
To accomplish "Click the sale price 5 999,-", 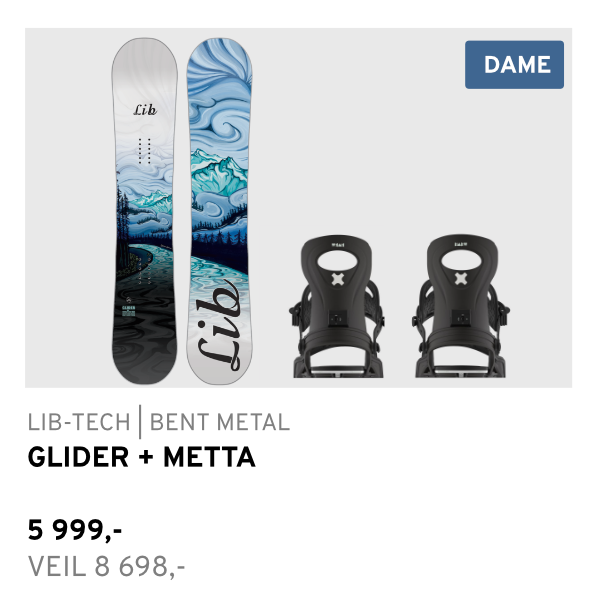I will 75,529.
